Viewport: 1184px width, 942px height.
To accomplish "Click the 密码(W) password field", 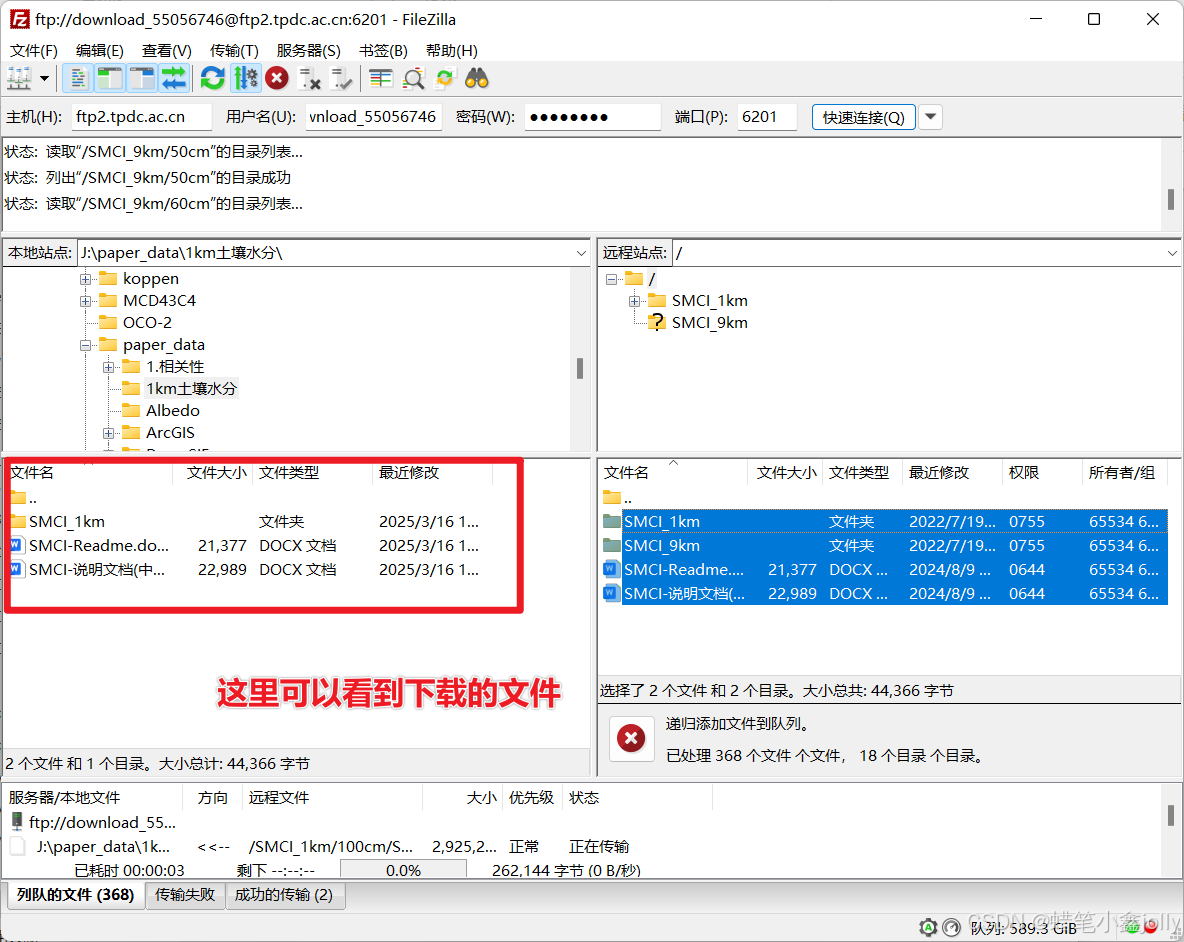I will pos(593,117).
